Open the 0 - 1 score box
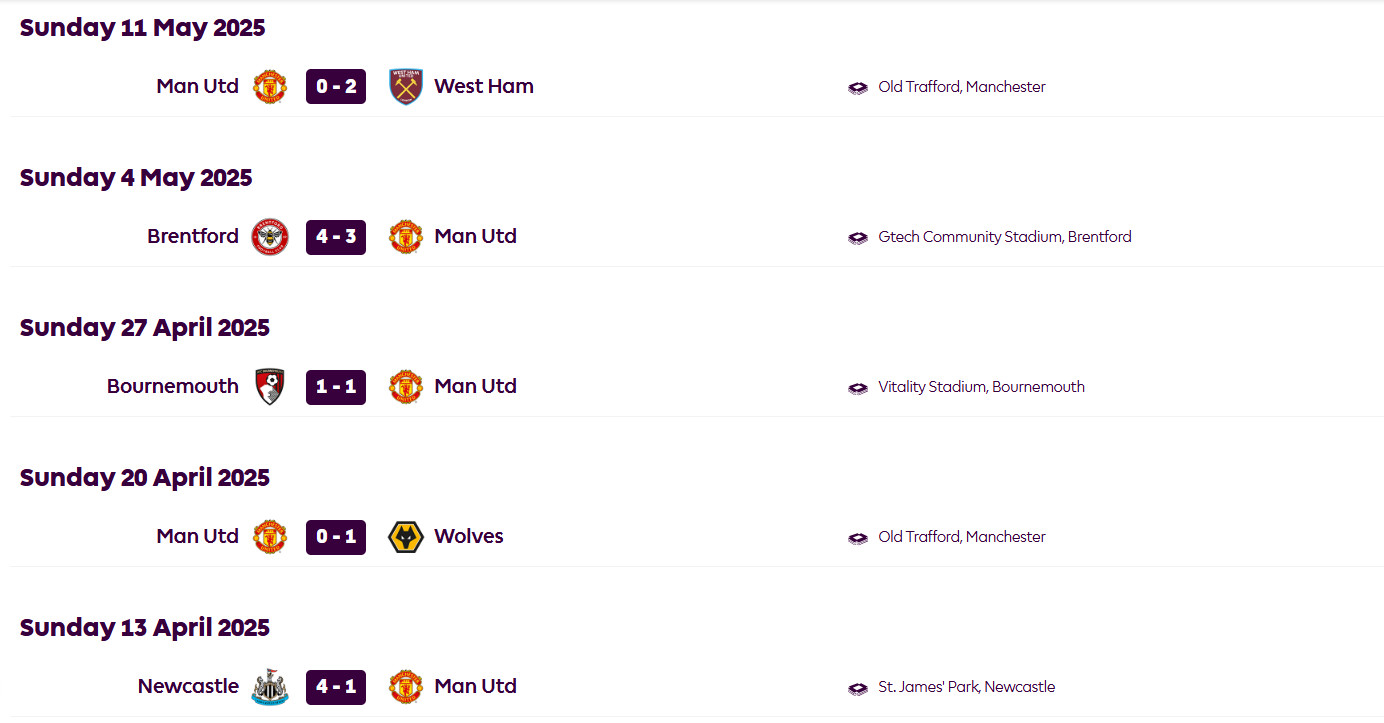 pos(336,537)
